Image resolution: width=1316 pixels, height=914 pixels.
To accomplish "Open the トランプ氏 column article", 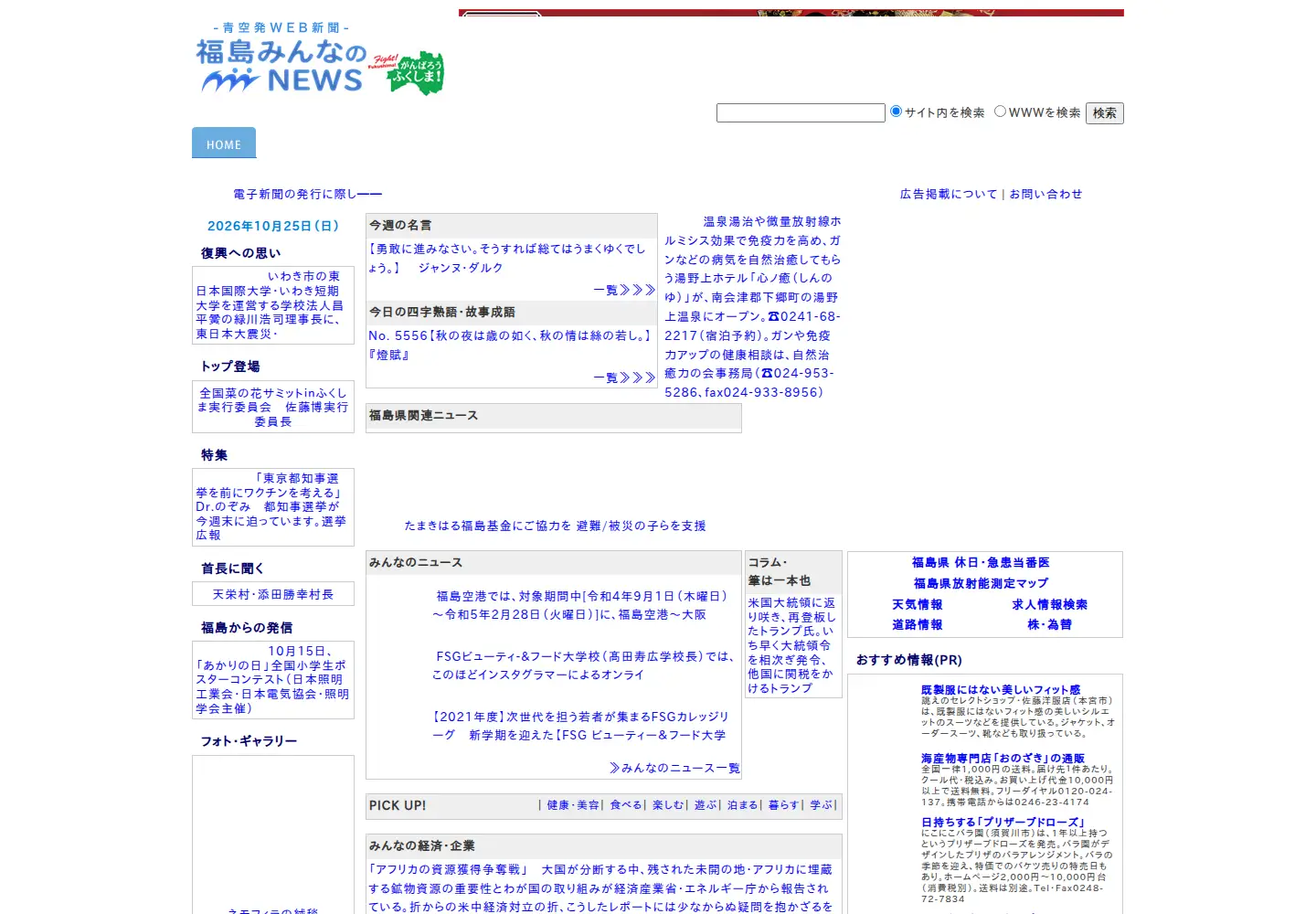I will [x=792, y=645].
